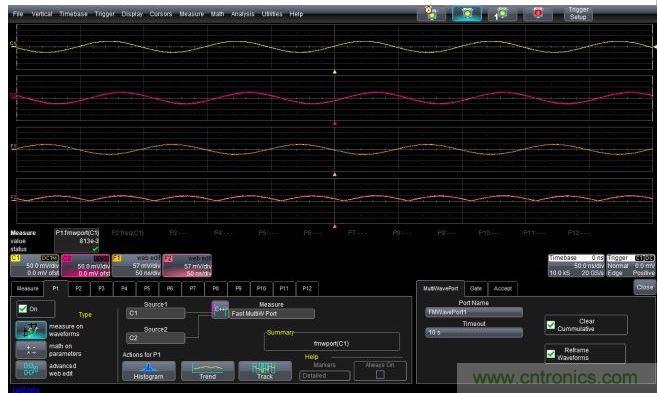The width and height of the screenshot is (657, 393).
Task: Click the Auto trigger mode icon
Action: tap(431, 13)
